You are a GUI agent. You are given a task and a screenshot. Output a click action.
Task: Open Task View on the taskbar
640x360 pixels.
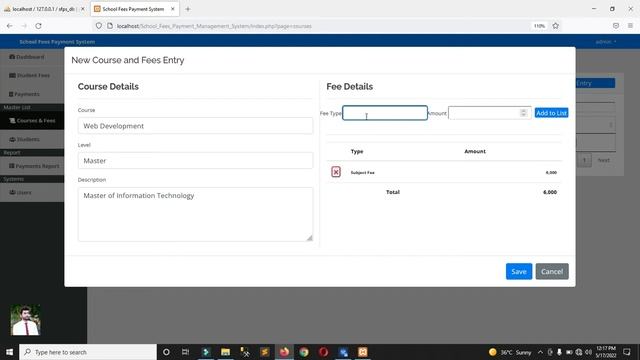[x=185, y=352]
